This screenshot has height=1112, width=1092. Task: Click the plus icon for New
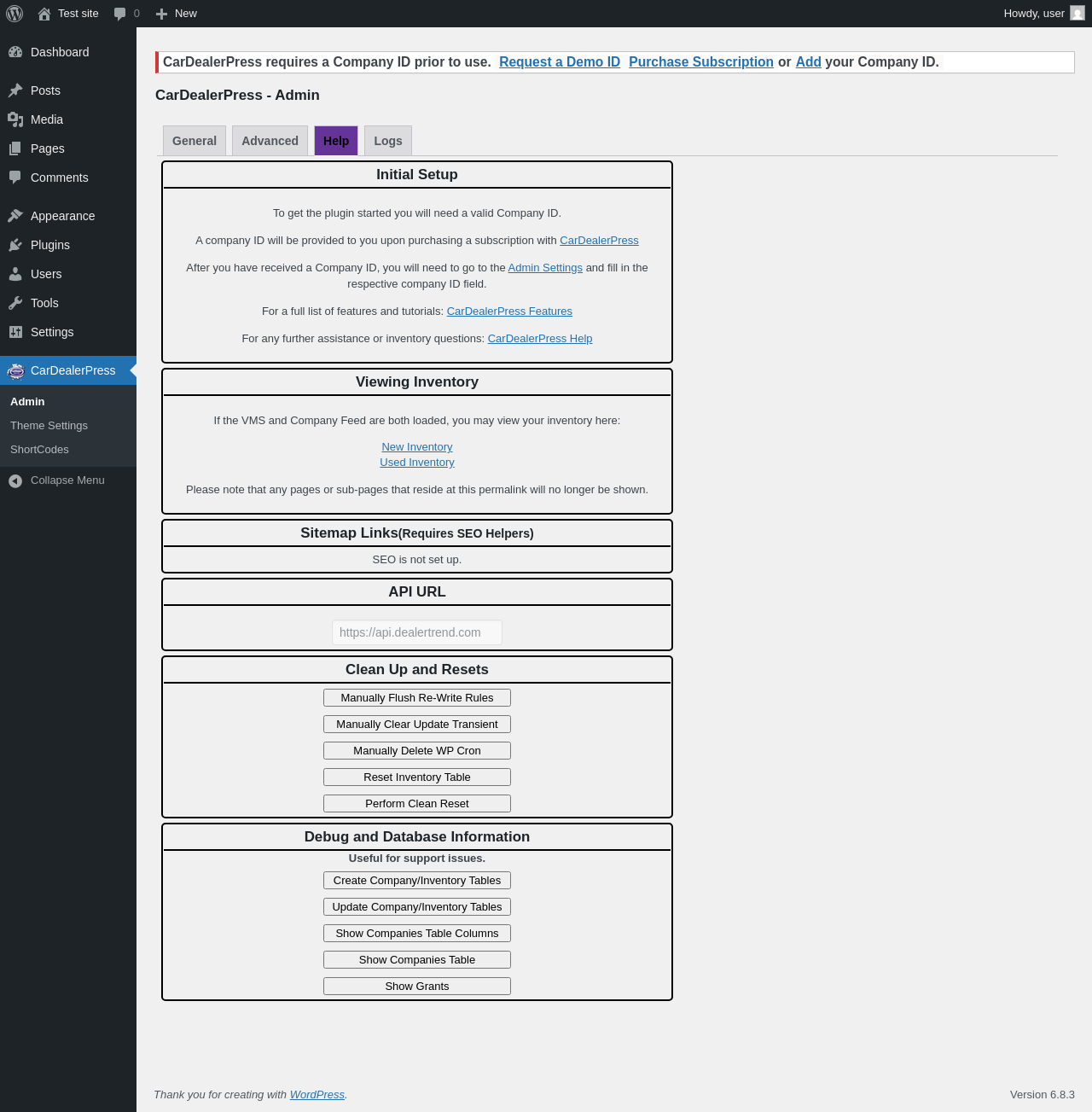(x=161, y=14)
